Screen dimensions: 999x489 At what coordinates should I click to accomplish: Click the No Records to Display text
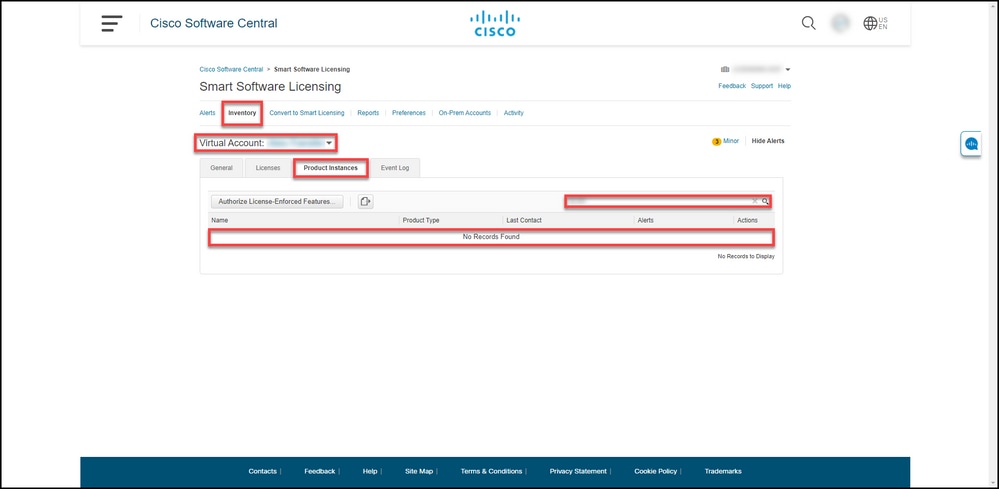point(746,257)
